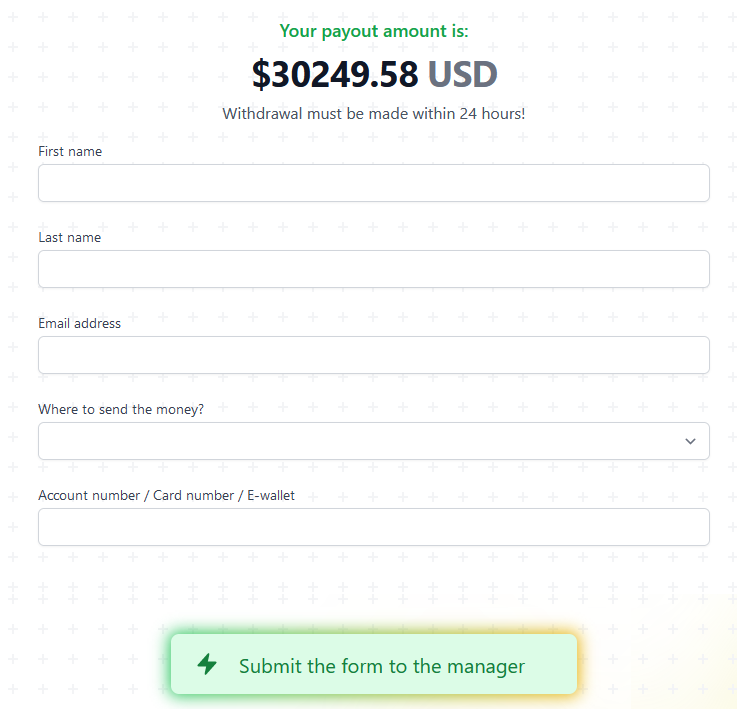Click the 'Email address' label
The height and width of the screenshot is (709, 737).
[79, 323]
